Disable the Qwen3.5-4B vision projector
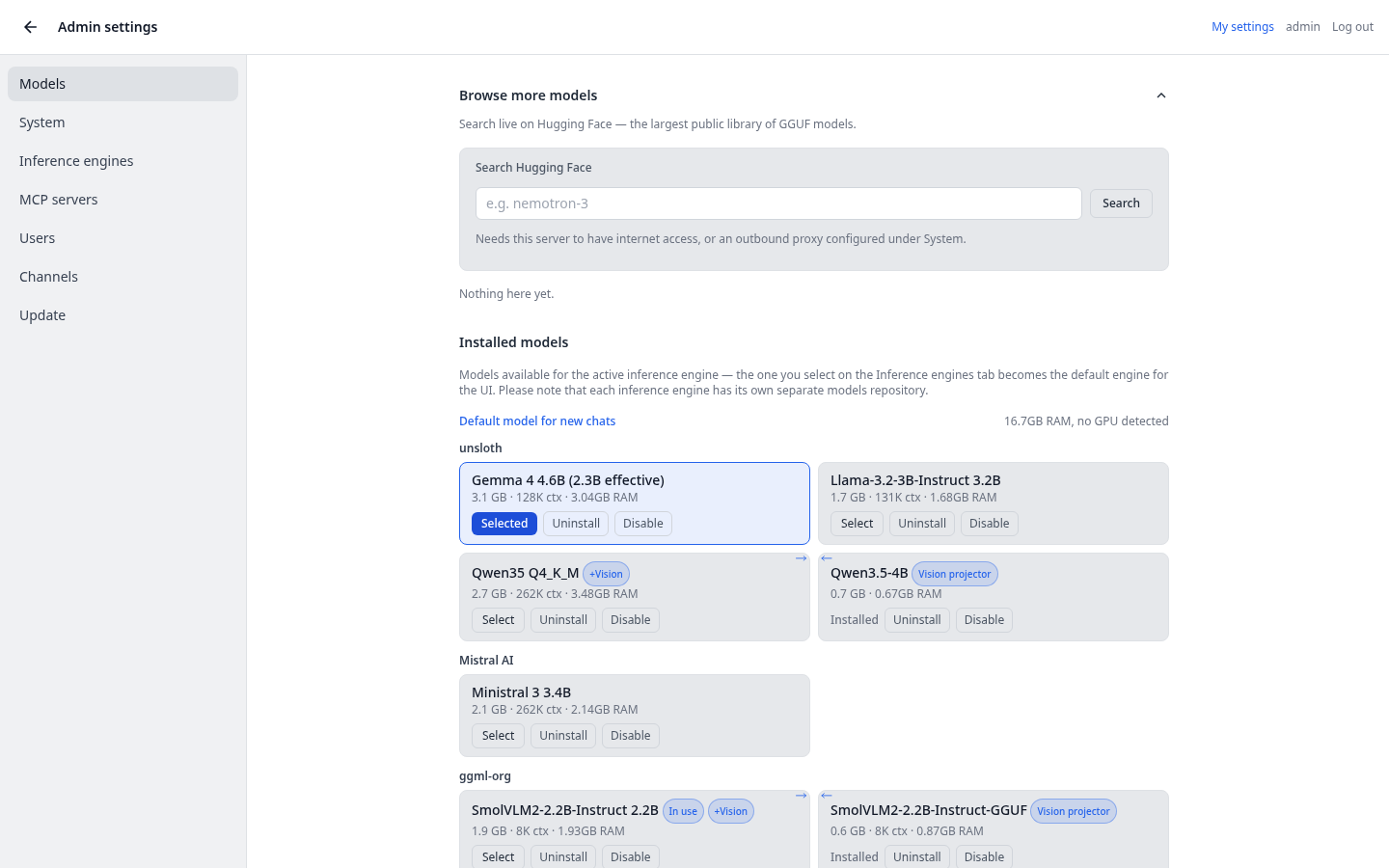 point(985,620)
